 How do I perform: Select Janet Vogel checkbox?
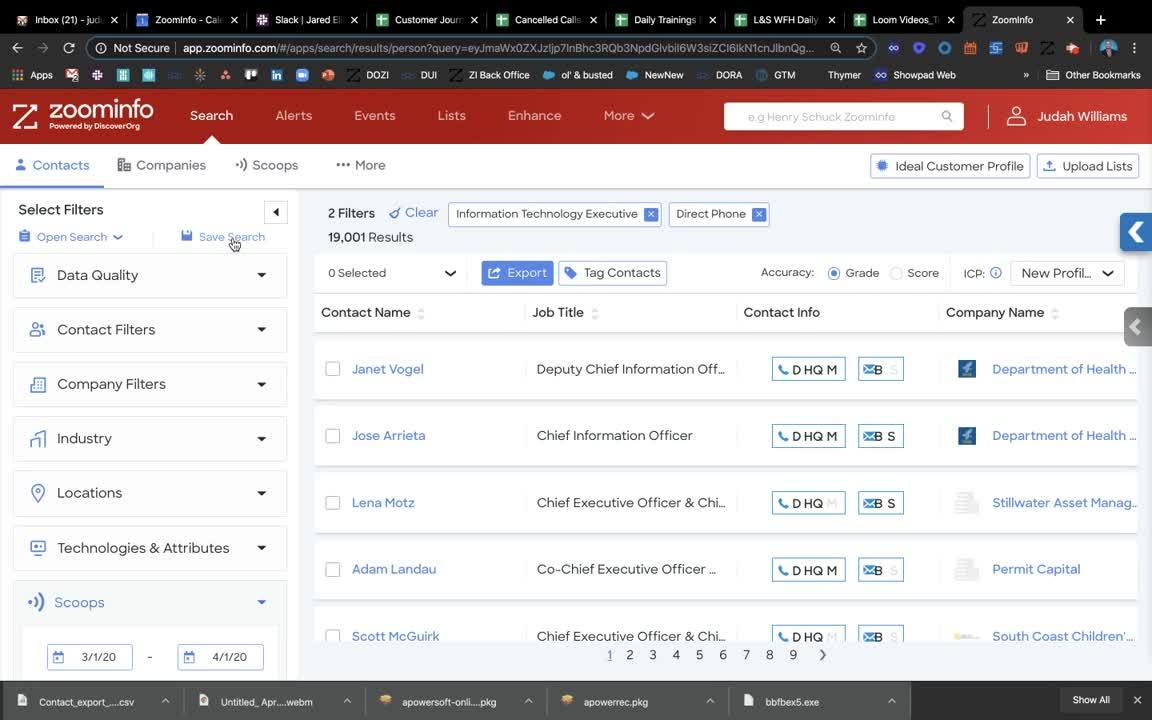point(333,369)
